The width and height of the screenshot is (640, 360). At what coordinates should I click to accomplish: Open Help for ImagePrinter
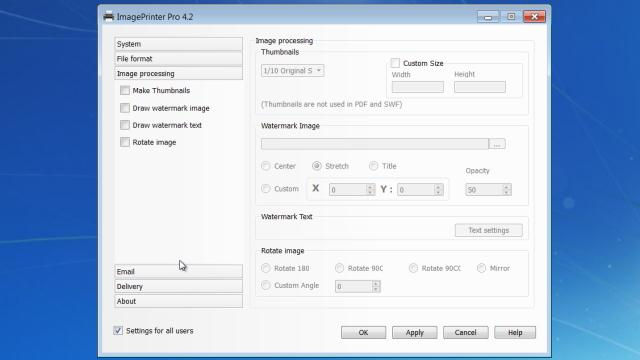pos(515,333)
